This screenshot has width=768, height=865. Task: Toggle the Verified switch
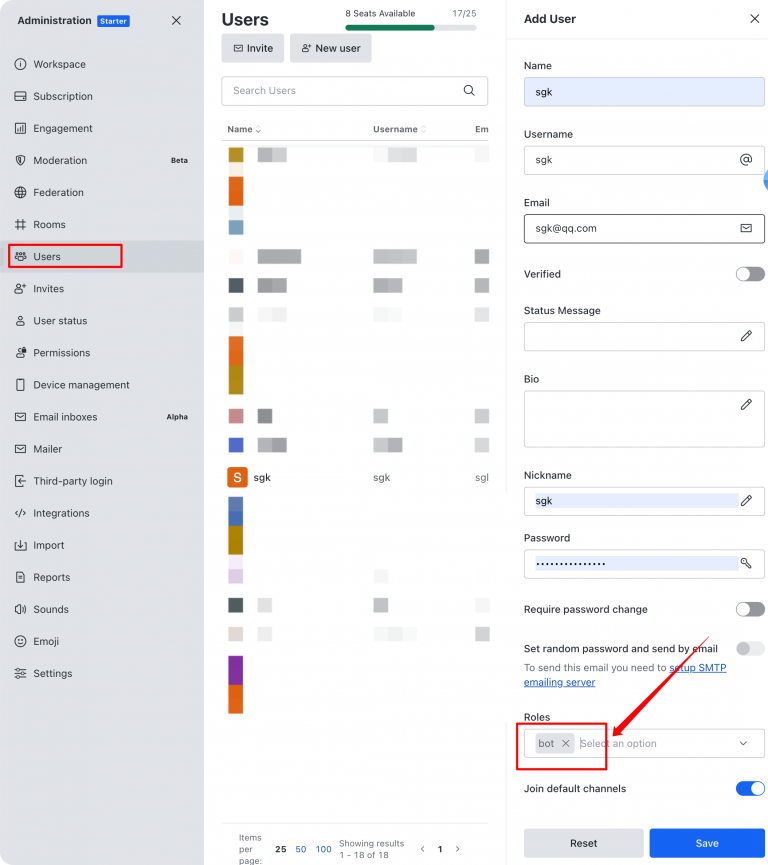click(x=750, y=274)
